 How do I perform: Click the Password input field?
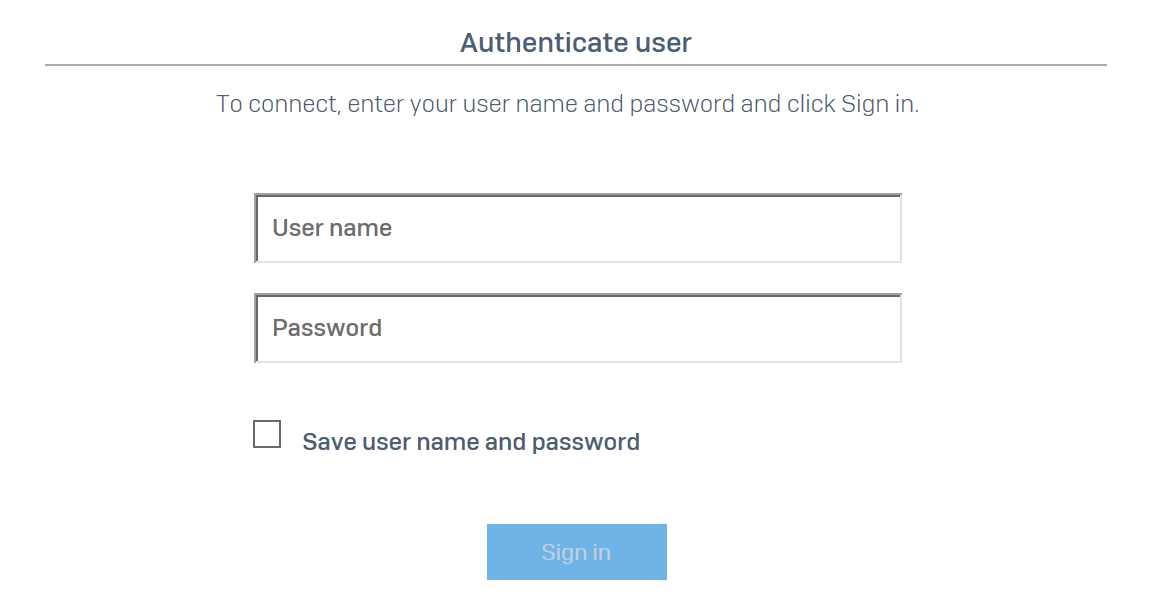tap(578, 328)
